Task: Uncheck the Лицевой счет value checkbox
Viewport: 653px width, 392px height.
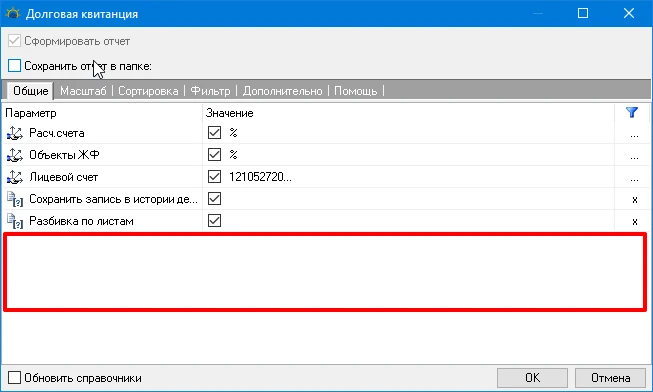Action: point(214,177)
